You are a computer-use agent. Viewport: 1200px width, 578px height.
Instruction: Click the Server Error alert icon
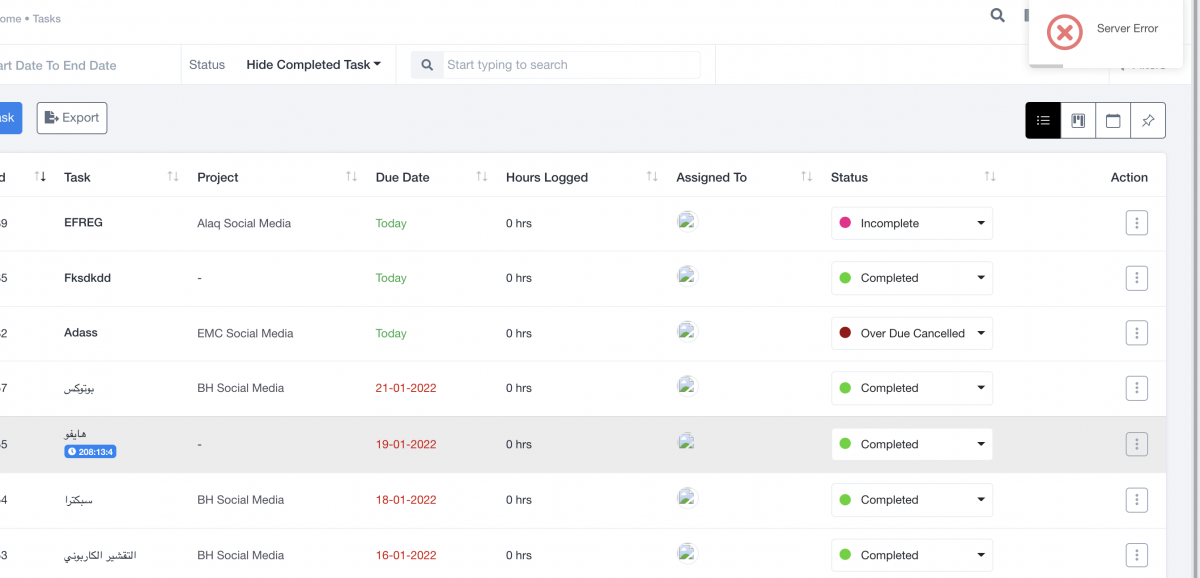(1064, 32)
